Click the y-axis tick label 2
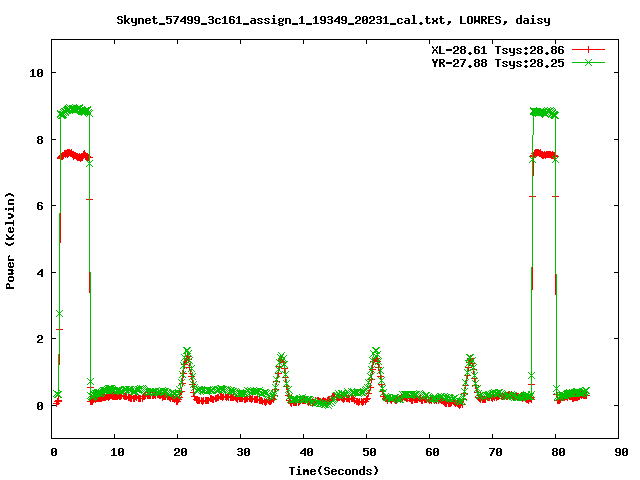This screenshot has width=640, height=480. pyautogui.click(x=40, y=339)
